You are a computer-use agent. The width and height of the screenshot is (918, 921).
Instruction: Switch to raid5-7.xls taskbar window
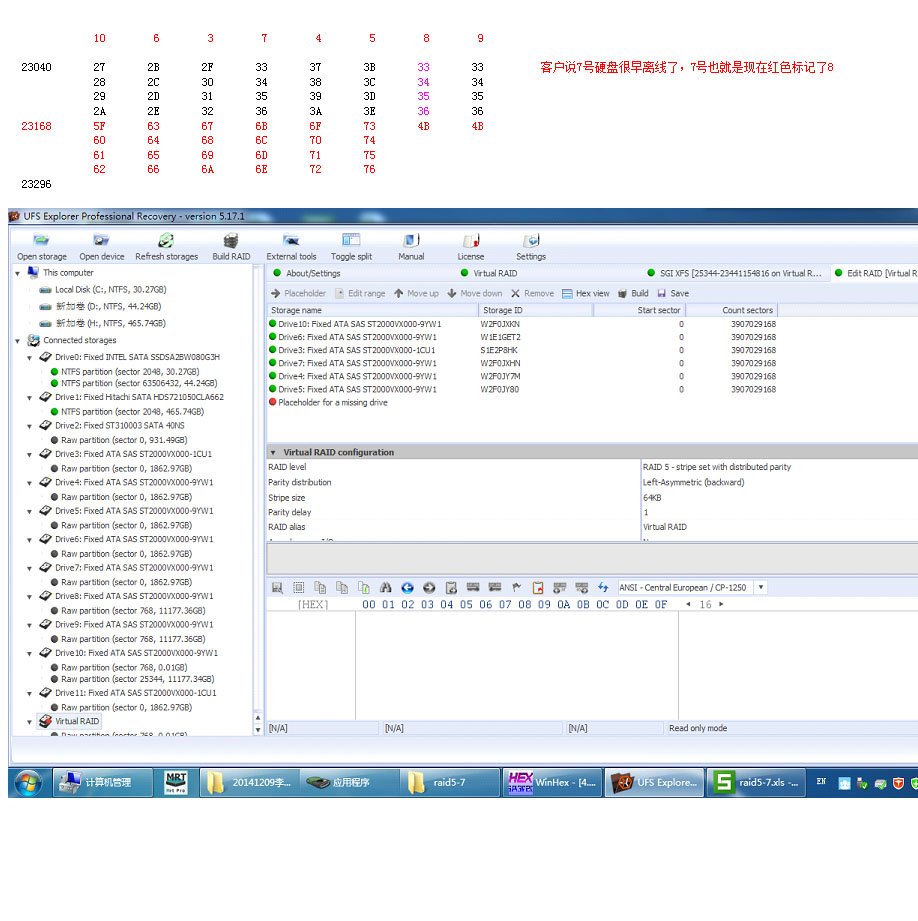coord(755,782)
